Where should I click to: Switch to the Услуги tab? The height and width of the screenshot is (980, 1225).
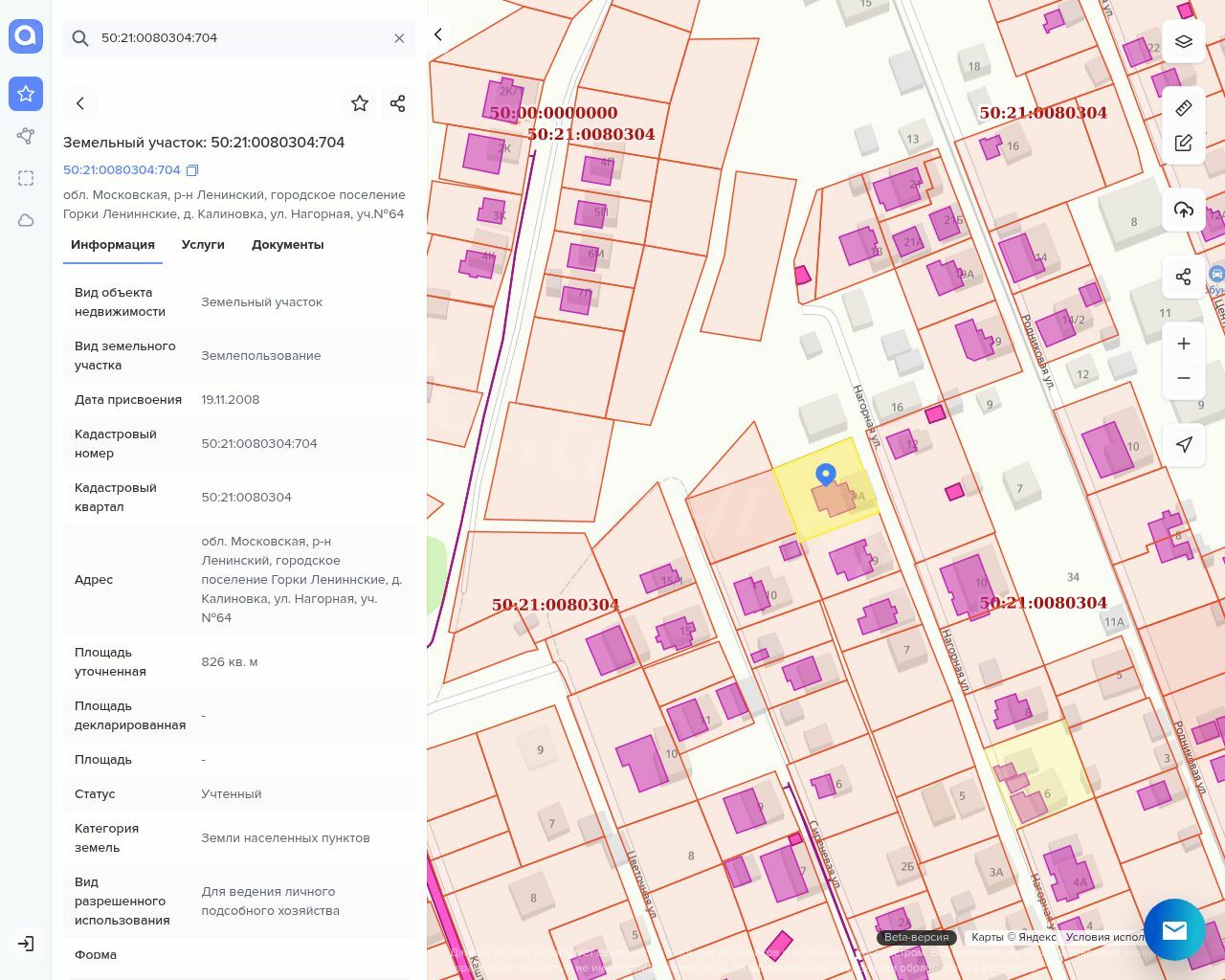[x=203, y=245]
